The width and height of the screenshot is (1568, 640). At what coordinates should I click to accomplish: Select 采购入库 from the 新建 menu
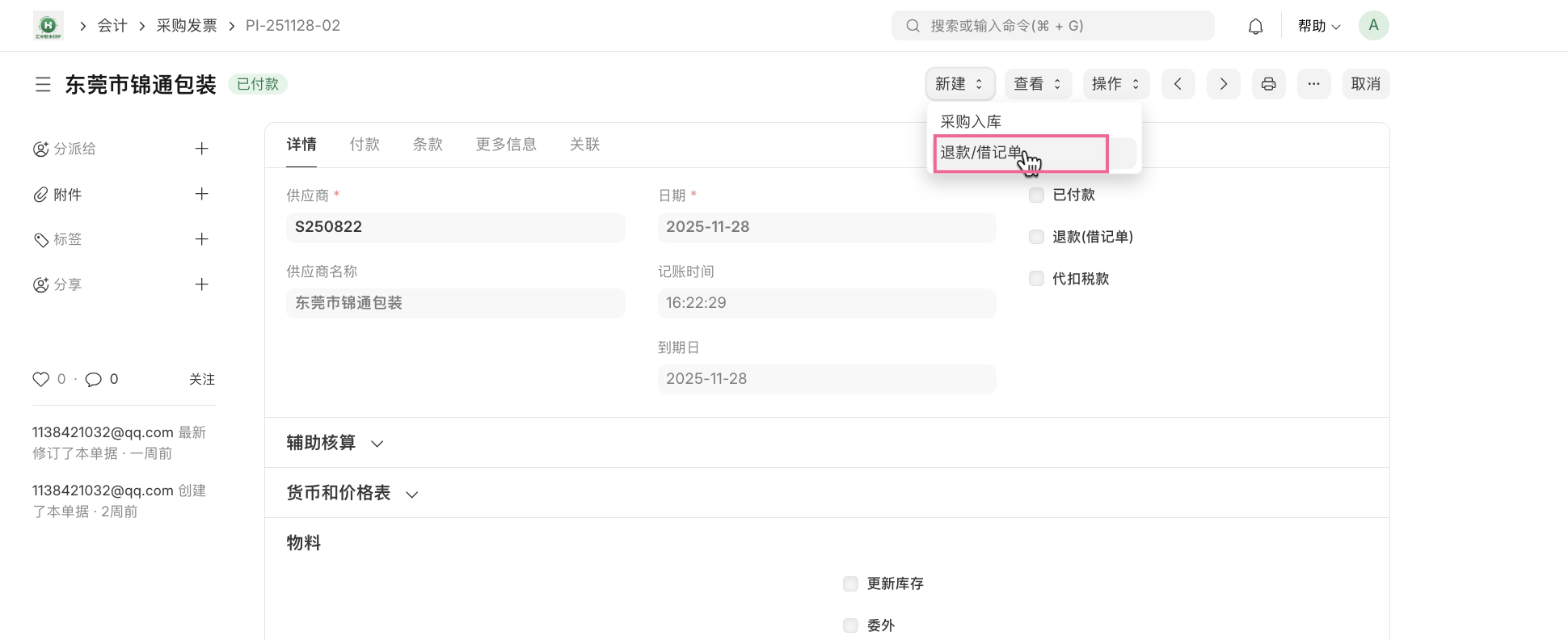971,122
